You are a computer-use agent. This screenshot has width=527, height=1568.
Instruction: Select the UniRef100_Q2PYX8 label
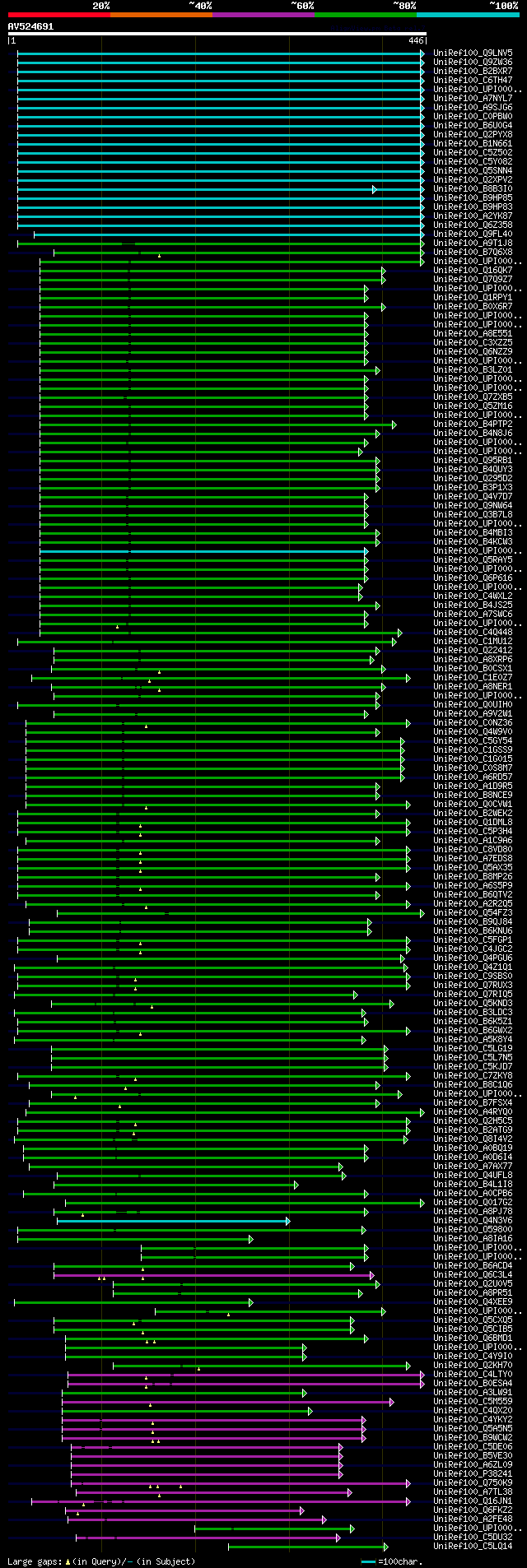click(473, 134)
